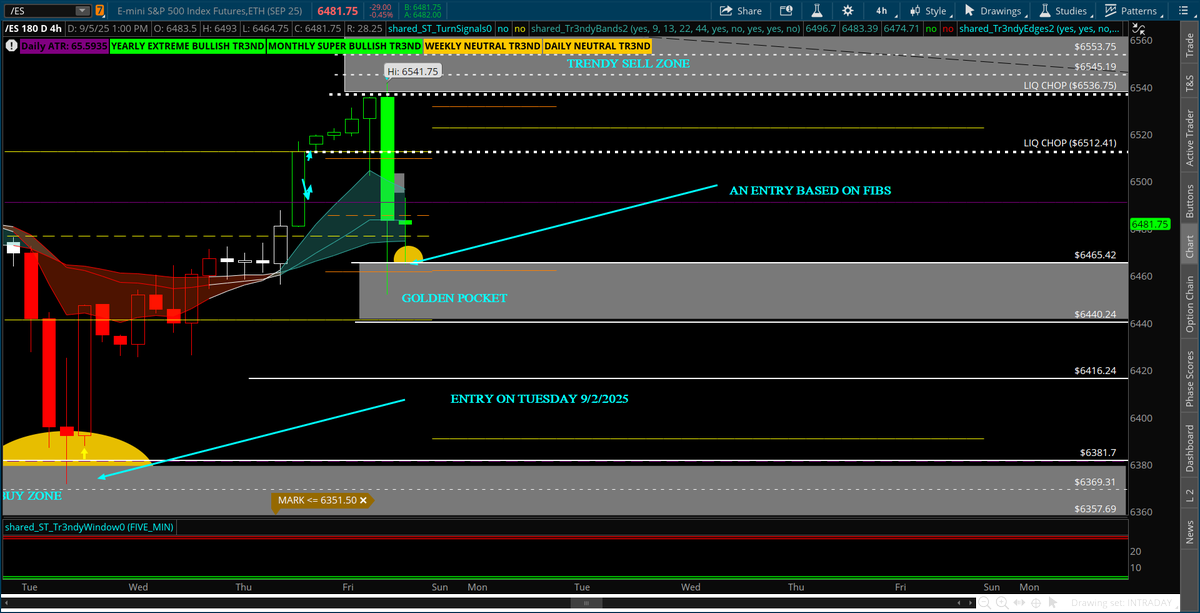Open the chart list menu icon
This screenshot has height=613, width=1200.
(1184, 11)
